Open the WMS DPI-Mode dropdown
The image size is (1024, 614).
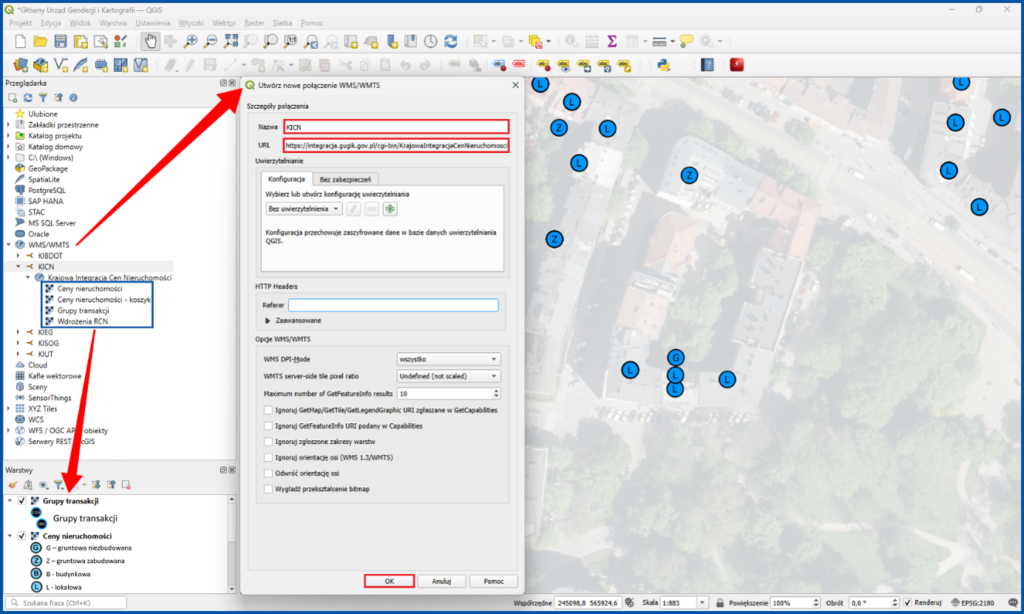tap(449, 359)
